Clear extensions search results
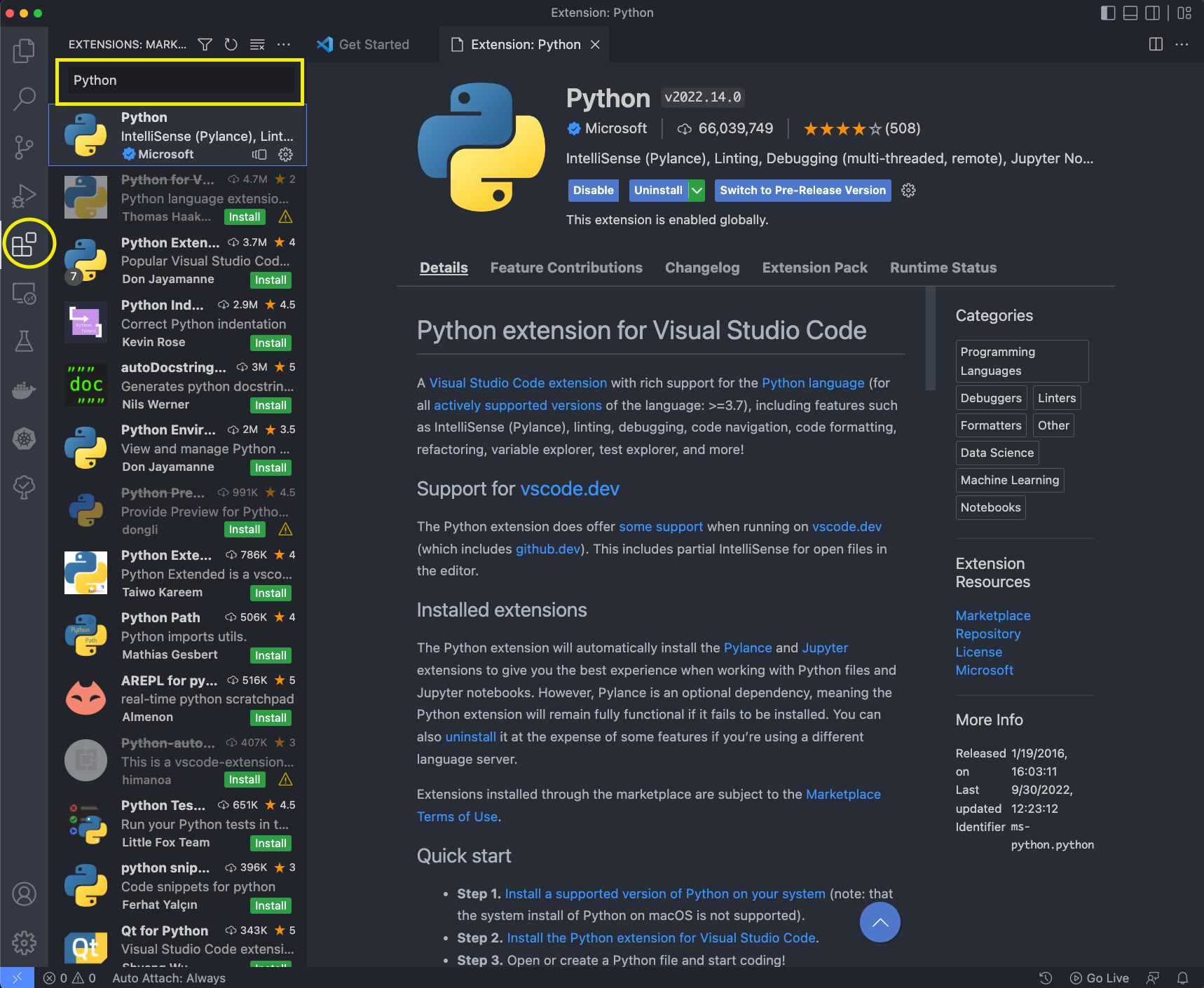 click(257, 45)
